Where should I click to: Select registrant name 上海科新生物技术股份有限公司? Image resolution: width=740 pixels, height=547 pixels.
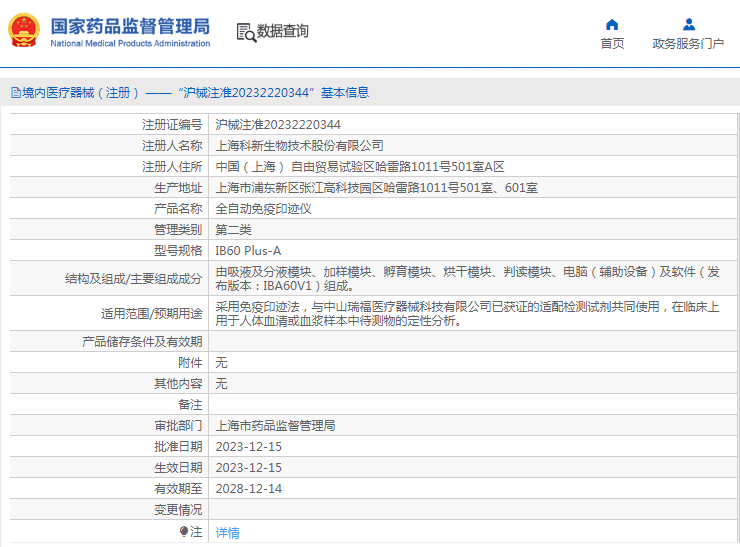click(299, 146)
